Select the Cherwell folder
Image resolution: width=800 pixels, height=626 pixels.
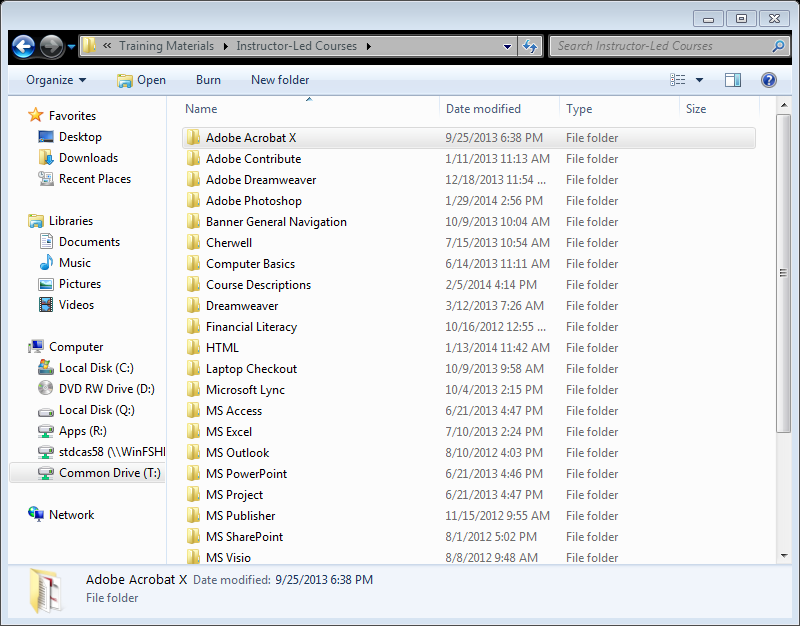click(x=229, y=243)
